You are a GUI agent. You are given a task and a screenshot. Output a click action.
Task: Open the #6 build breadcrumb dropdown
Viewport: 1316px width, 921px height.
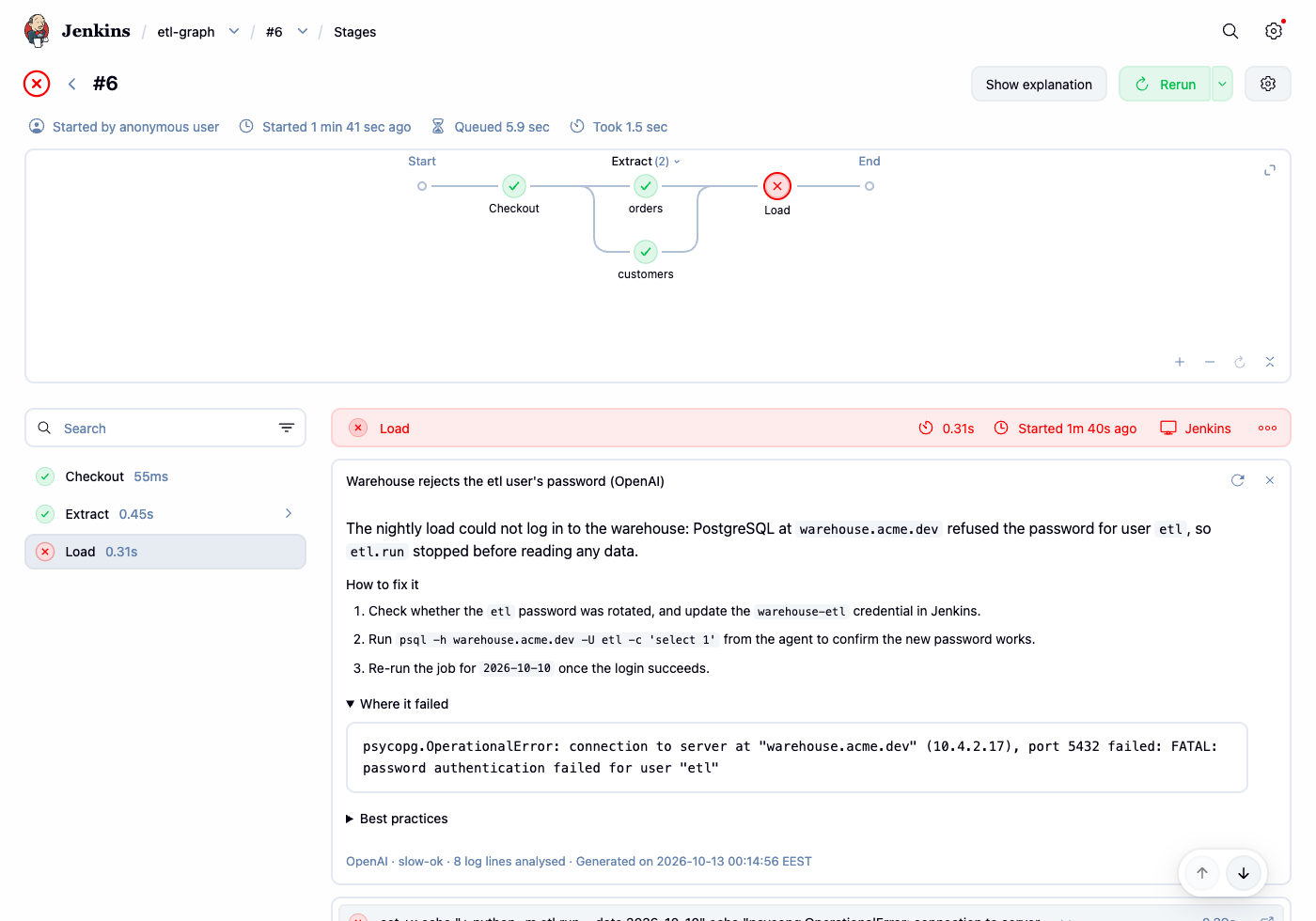coord(303,31)
